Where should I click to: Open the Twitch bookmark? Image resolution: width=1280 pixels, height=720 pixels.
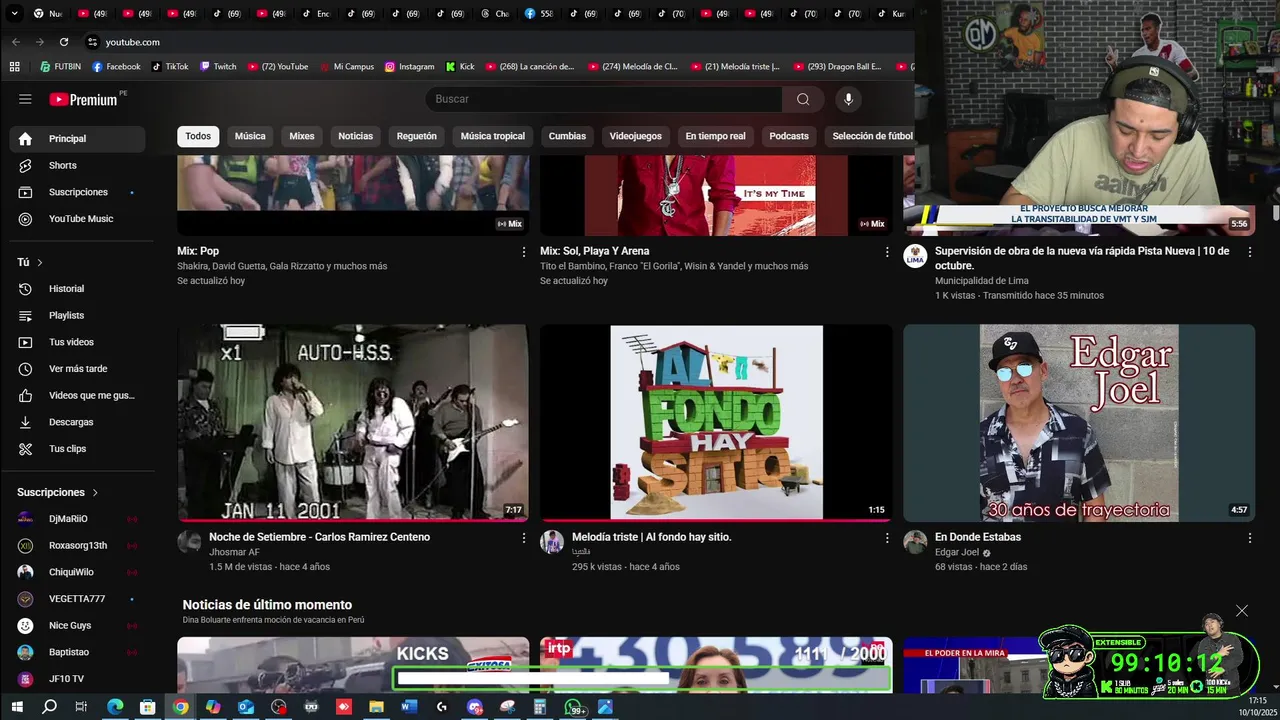coord(218,67)
